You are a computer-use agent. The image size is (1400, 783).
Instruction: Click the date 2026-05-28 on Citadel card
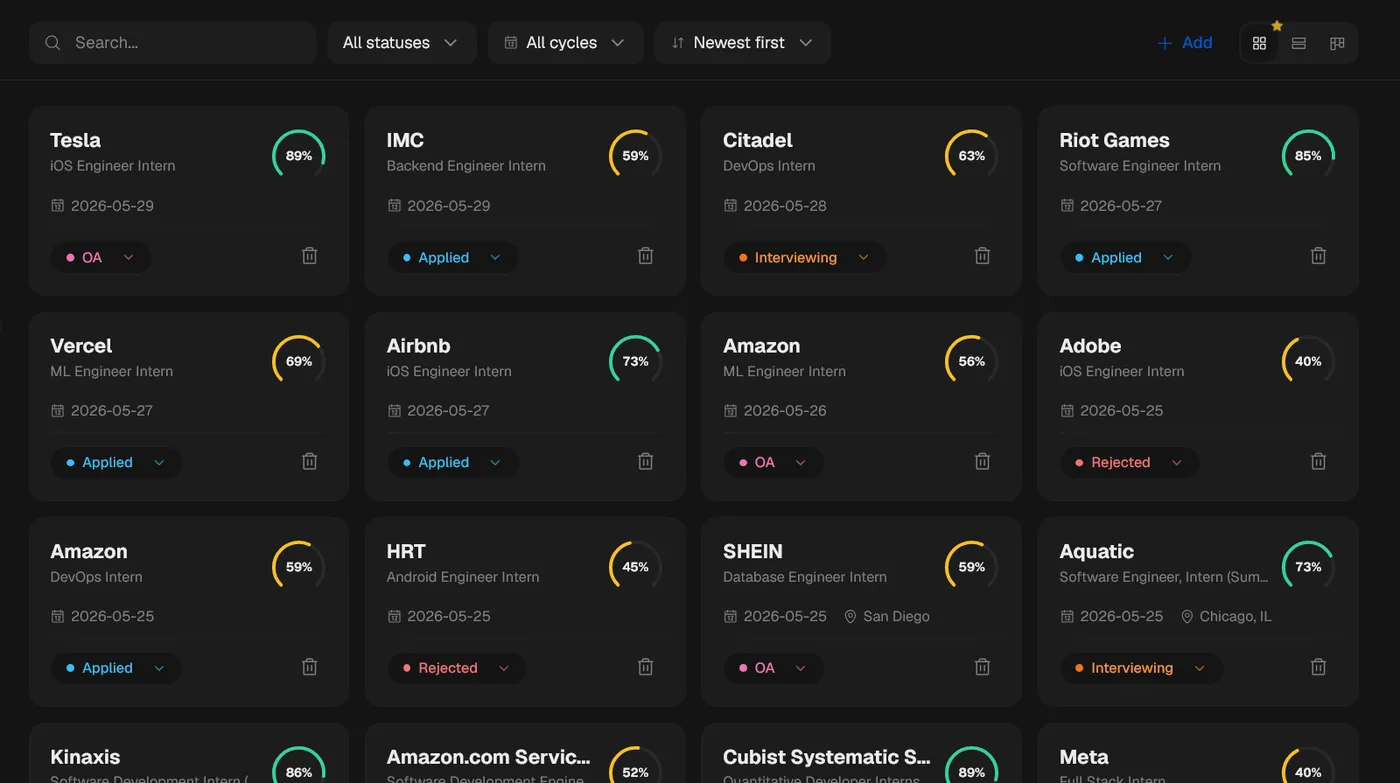(x=775, y=206)
